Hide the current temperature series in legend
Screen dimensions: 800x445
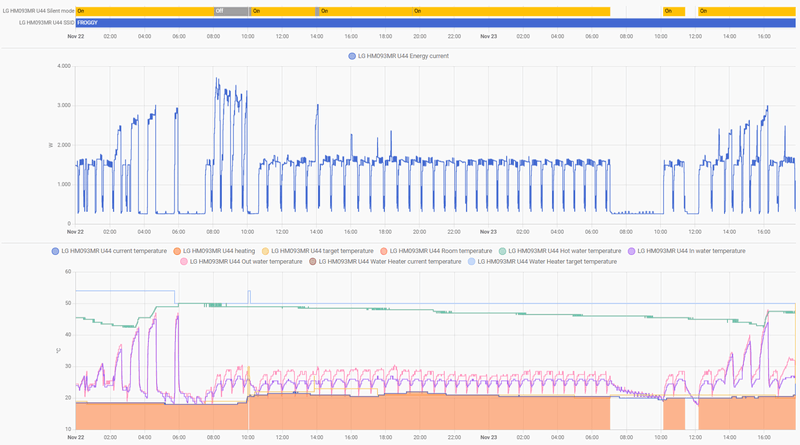click(109, 251)
